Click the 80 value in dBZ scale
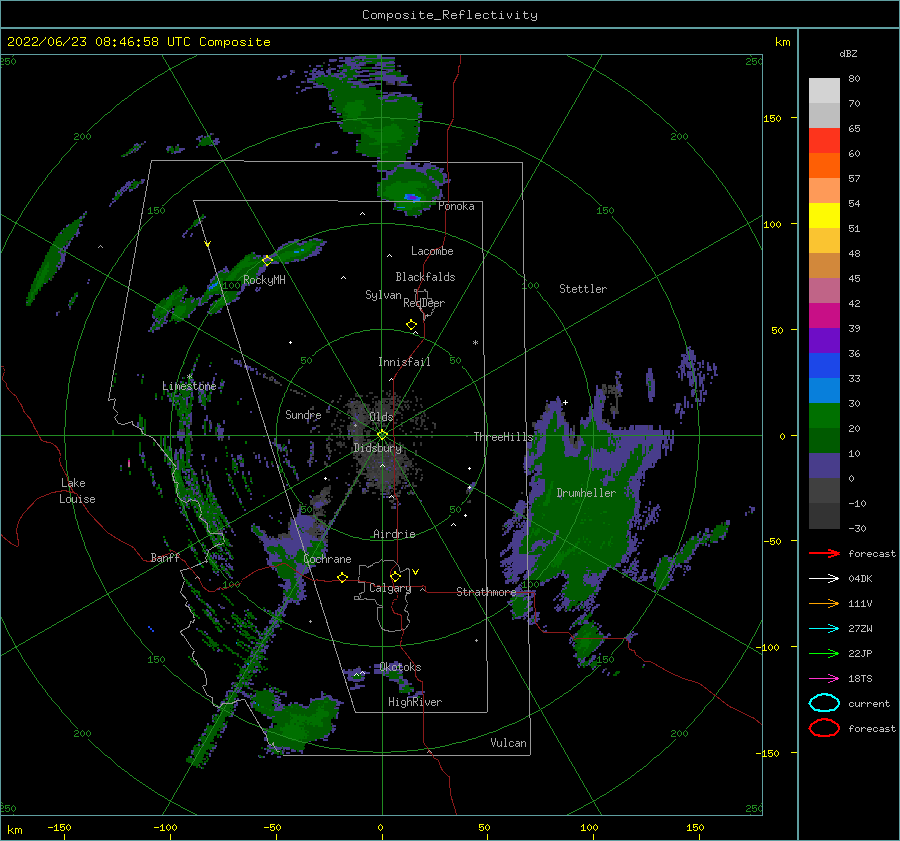The height and width of the screenshot is (841, 900). [854, 79]
